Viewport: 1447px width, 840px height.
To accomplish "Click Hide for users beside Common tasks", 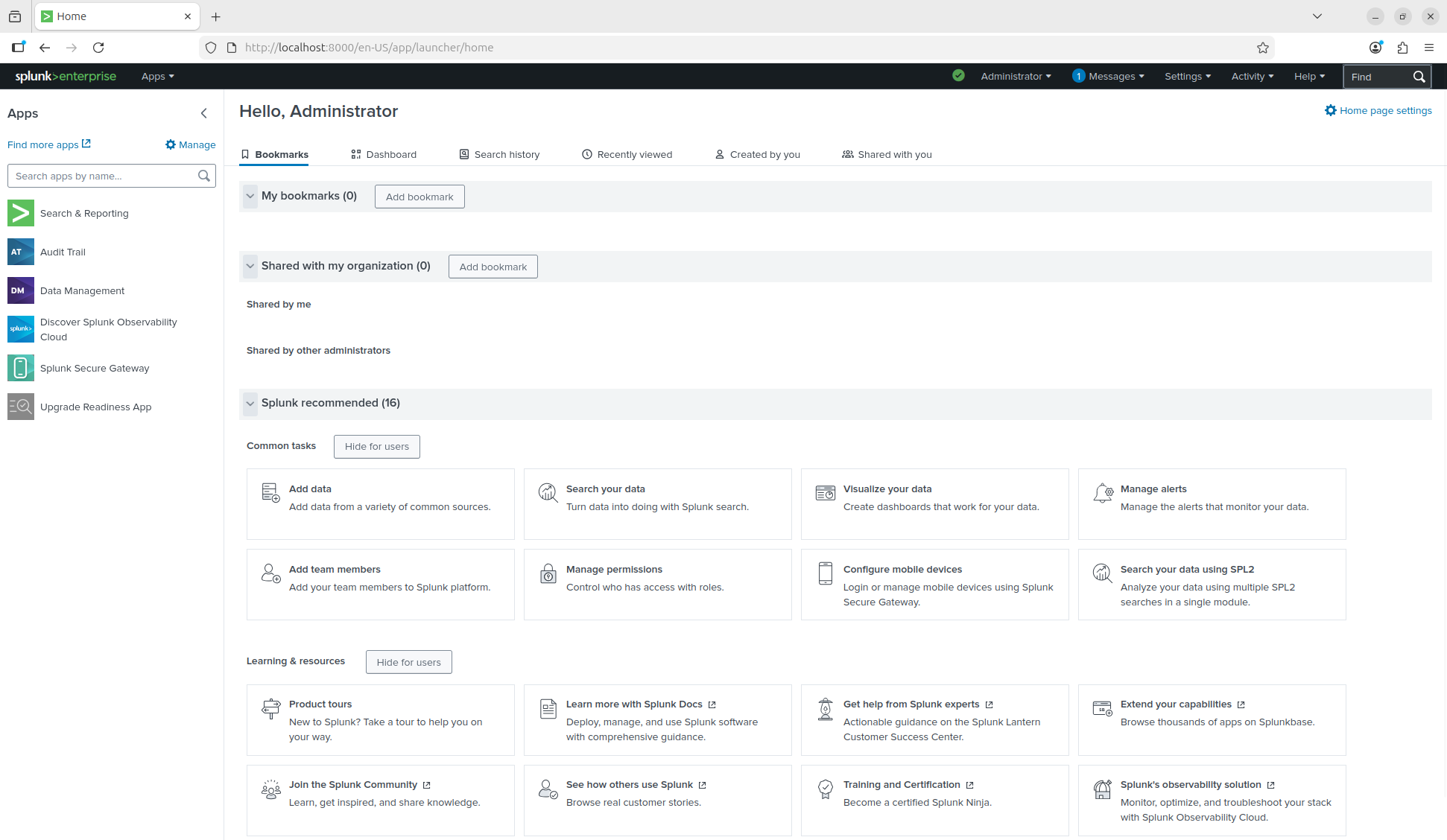I will [377, 447].
